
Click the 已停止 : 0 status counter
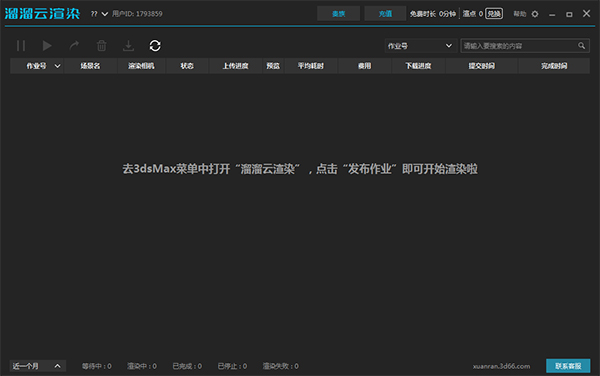232,366
